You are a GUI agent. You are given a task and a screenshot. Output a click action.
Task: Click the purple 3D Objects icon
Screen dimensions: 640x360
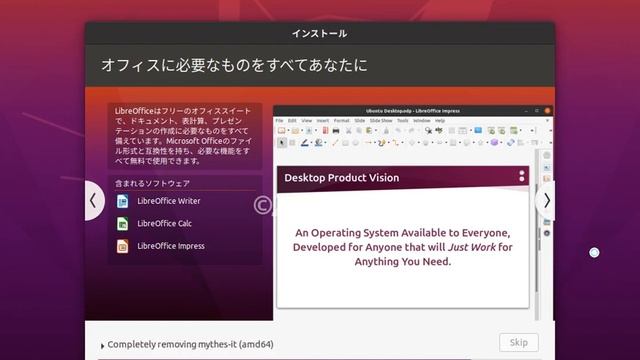coord(494,142)
